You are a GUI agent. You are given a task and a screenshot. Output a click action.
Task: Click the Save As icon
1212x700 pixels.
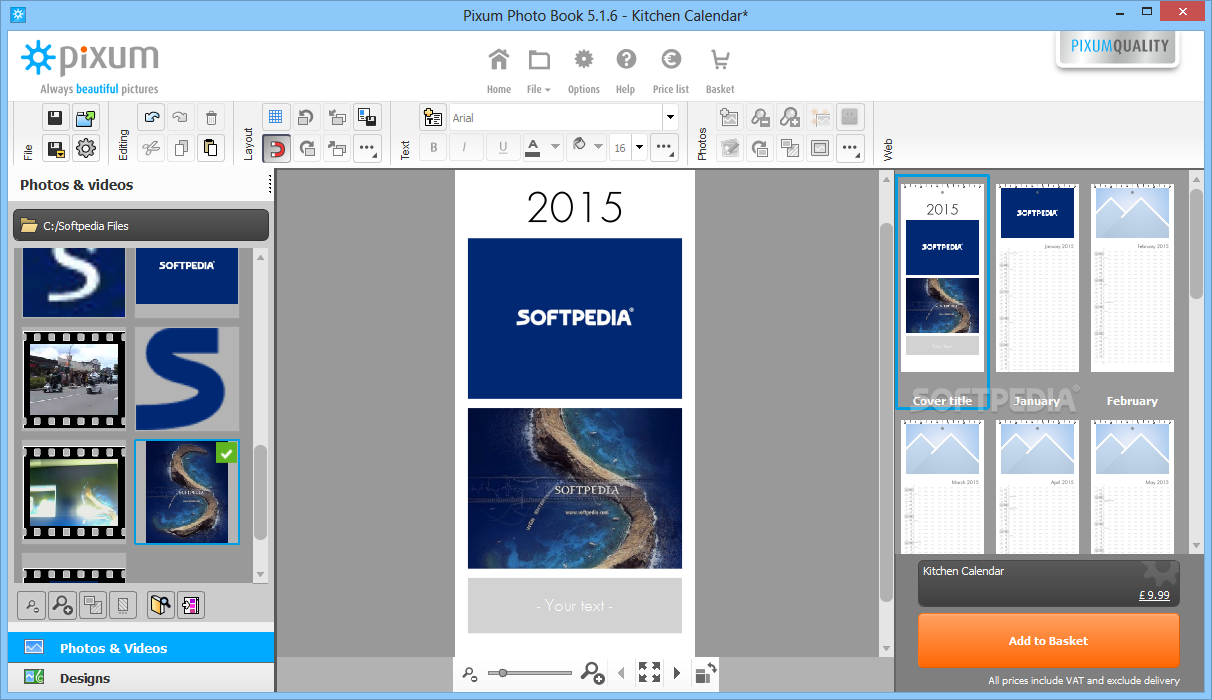[x=55, y=149]
